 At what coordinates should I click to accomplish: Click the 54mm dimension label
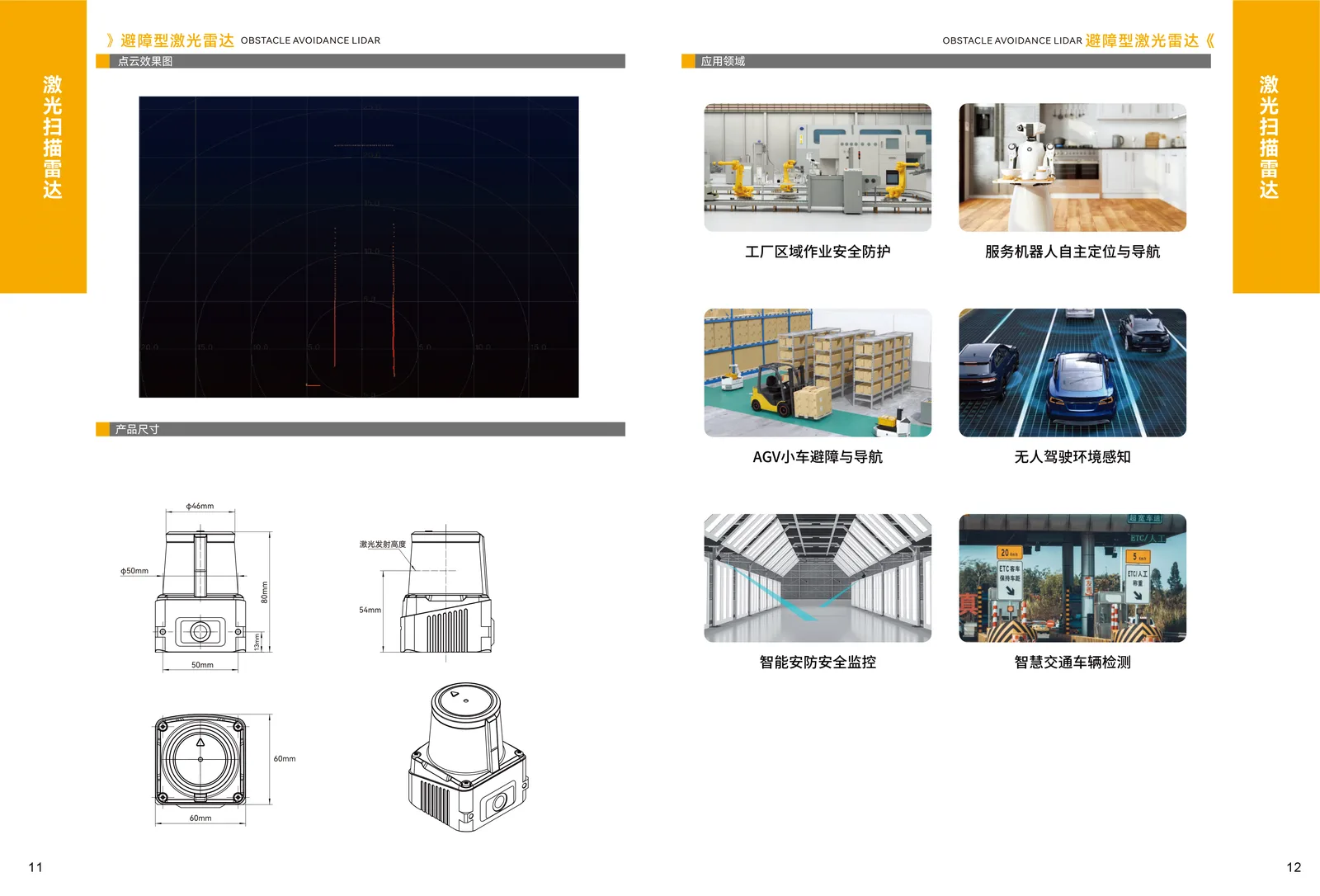(x=370, y=611)
